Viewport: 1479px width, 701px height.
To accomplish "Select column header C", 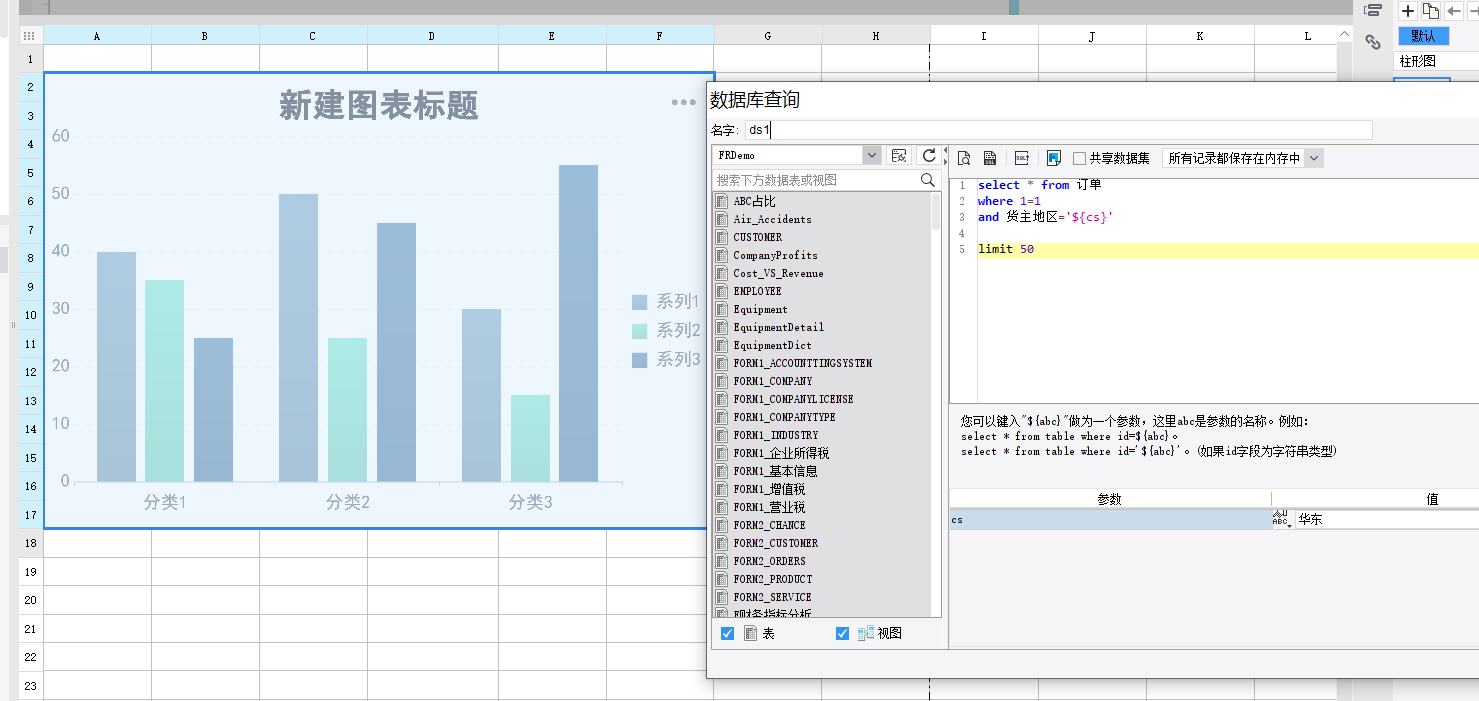I will click(x=312, y=36).
